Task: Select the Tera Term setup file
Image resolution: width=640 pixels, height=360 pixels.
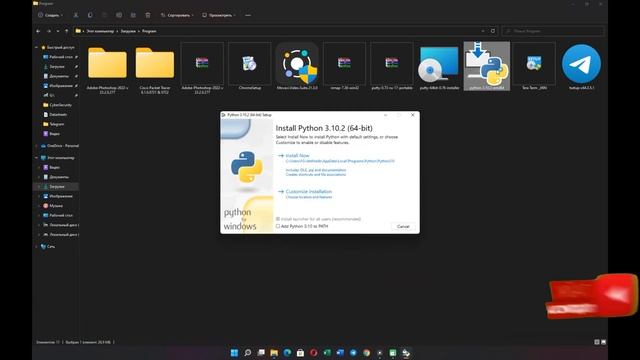Action: pos(534,66)
